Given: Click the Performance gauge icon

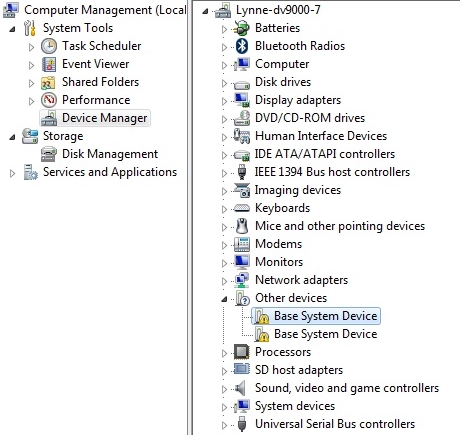Looking at the screenshot, I should (49, 100).
